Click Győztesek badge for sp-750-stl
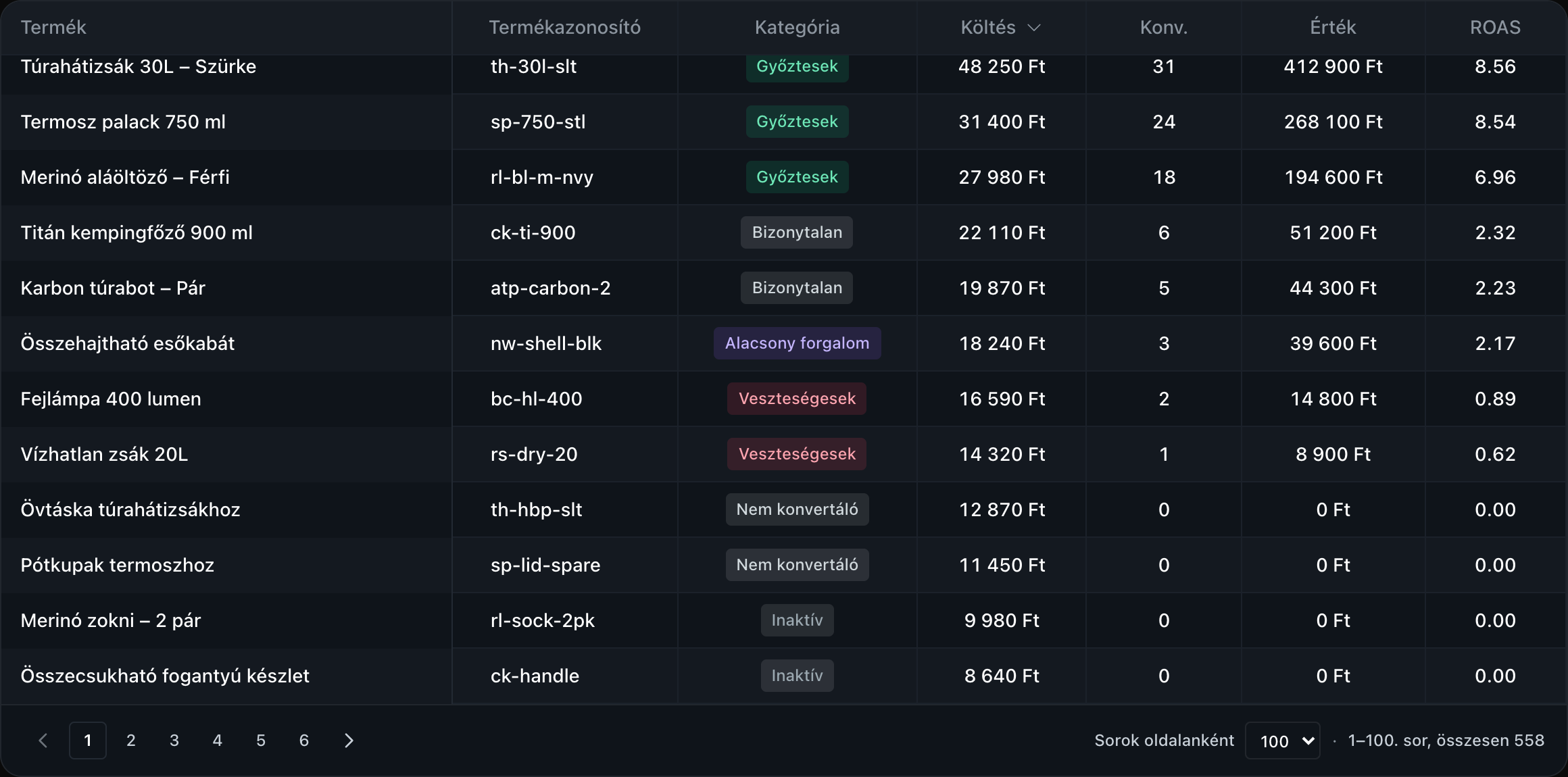The width and height of the screenshot is (1568, 777). [x=798, y=122]
